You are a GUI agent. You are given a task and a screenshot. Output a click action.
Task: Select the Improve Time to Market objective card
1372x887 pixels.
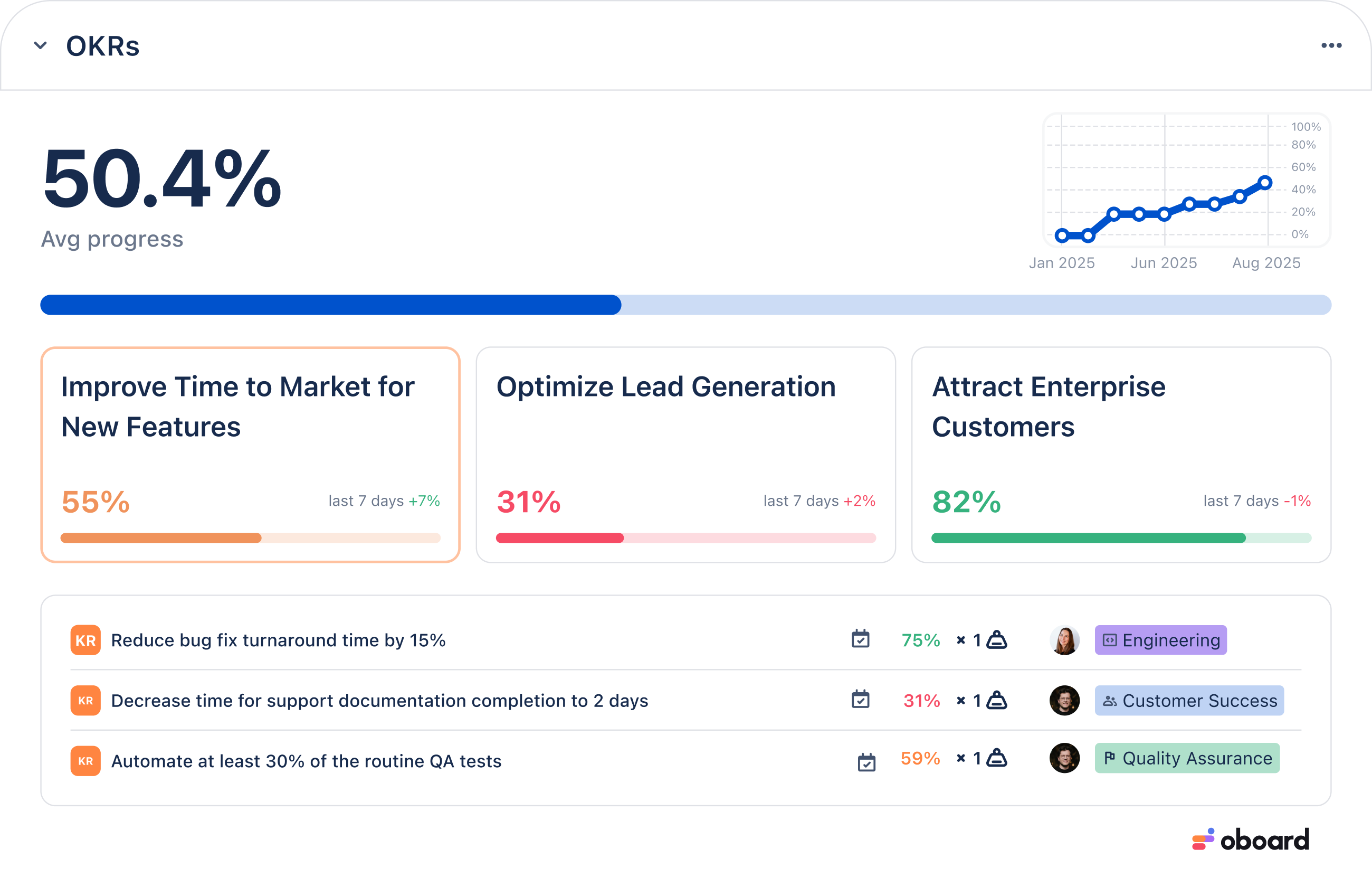[x=250, y=455]
